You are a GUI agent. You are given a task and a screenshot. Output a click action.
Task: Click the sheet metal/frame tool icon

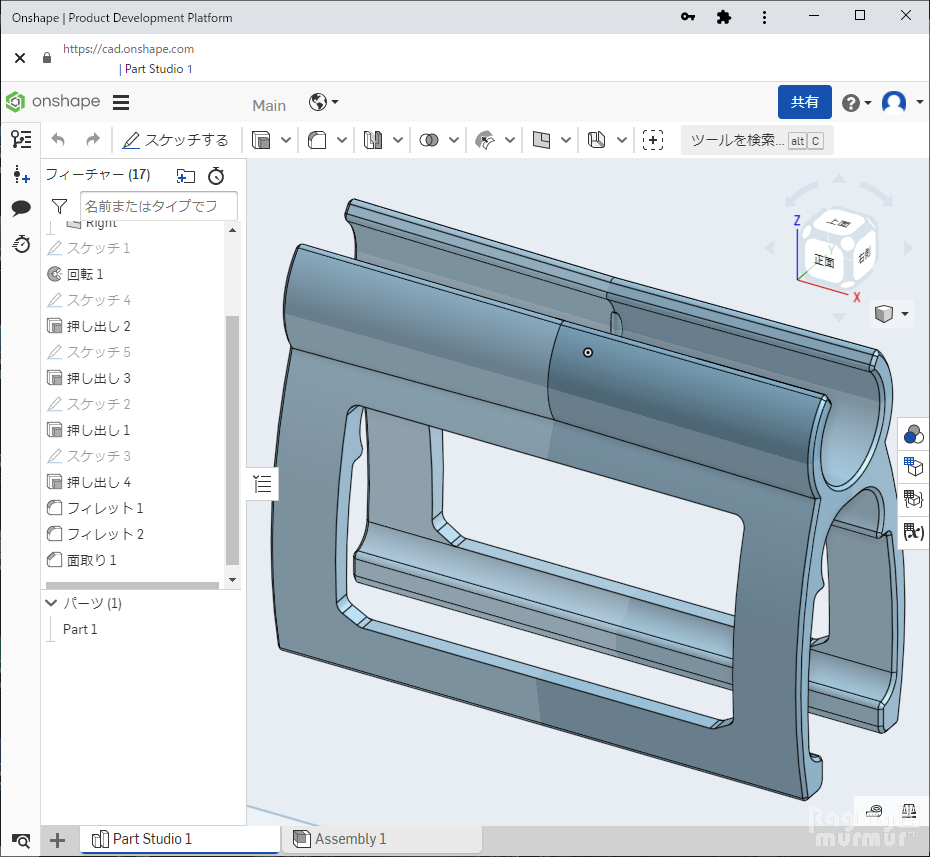[x=597, y=140]
